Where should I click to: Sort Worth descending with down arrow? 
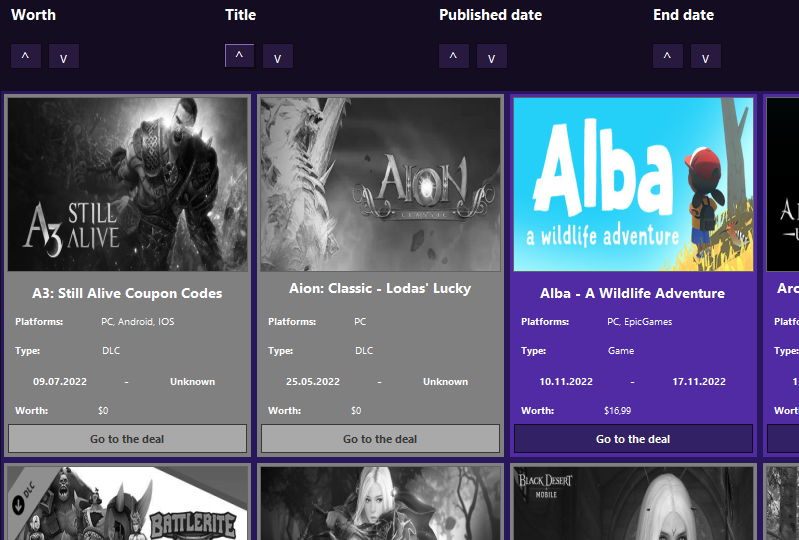click(63, 57)
